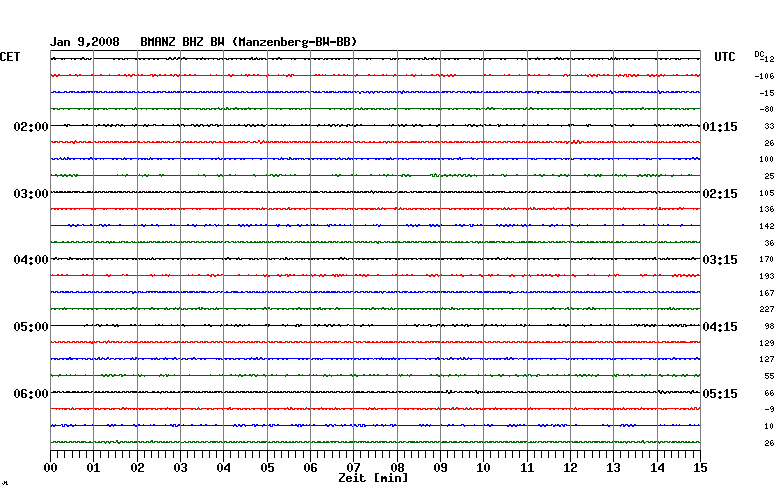Click the CET time label '05:00'
The width and height of the screenshot is (780, 494).
point(31,327)
